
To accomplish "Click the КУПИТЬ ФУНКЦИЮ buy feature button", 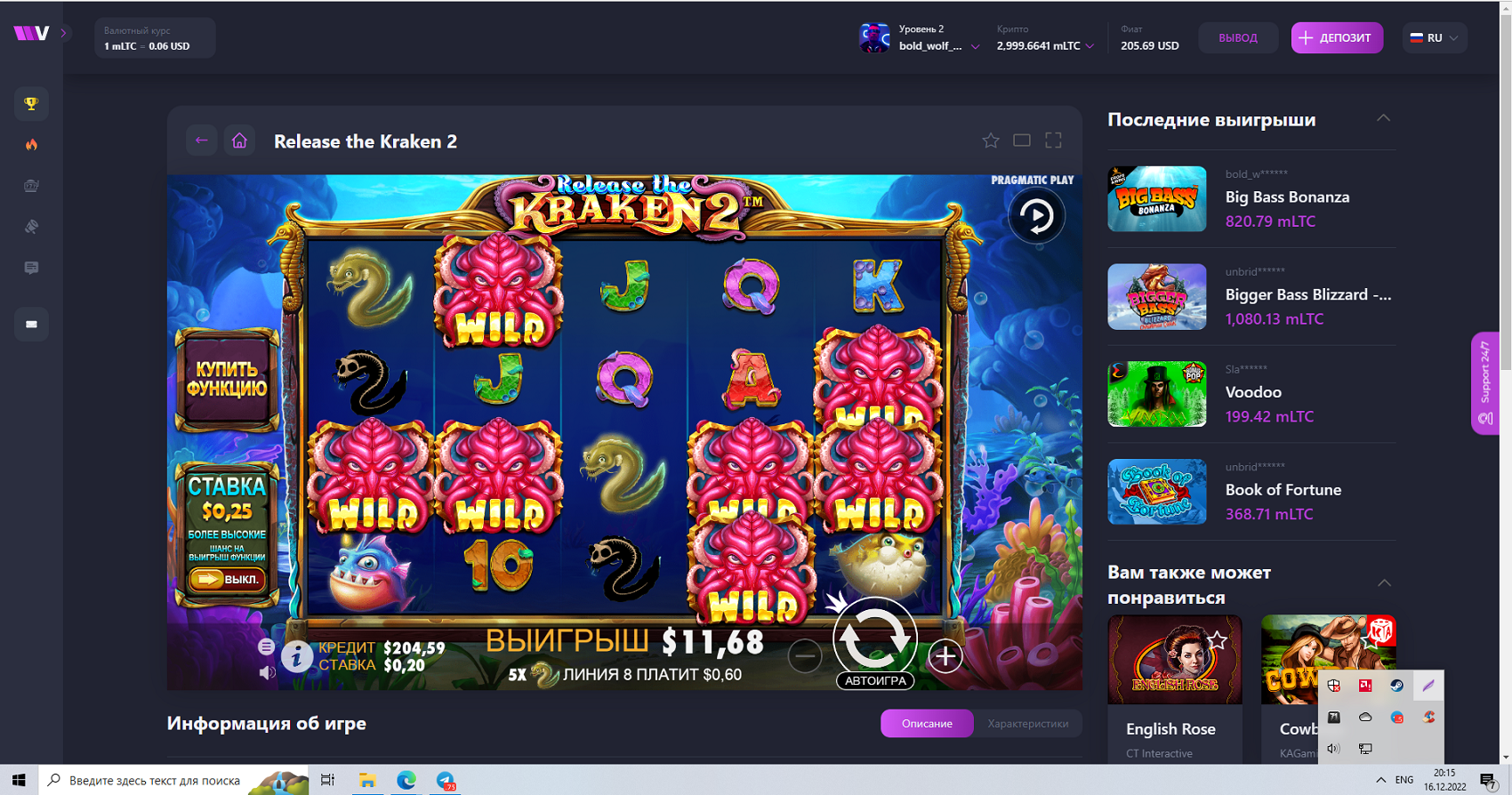I will [x=227, y=380].
